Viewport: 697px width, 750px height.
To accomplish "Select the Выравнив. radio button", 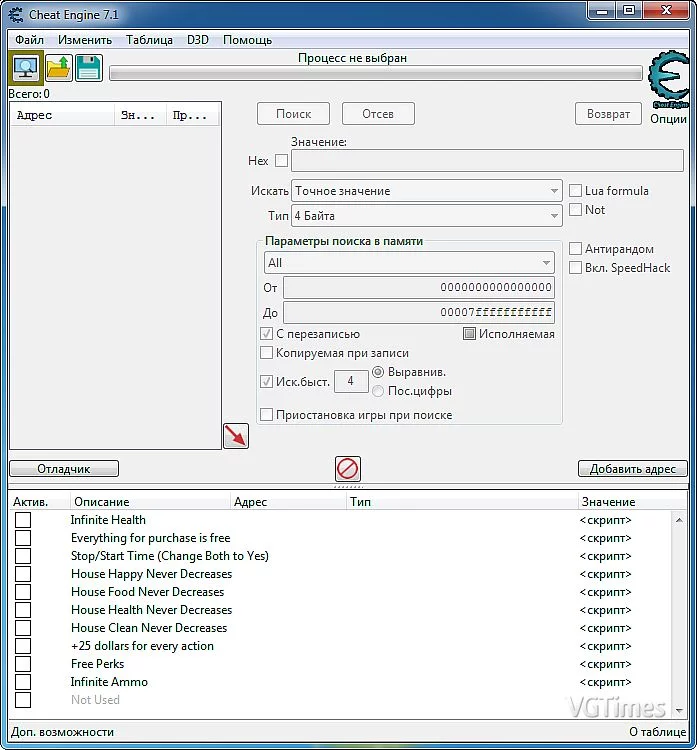I will click(x=378, y=372).
